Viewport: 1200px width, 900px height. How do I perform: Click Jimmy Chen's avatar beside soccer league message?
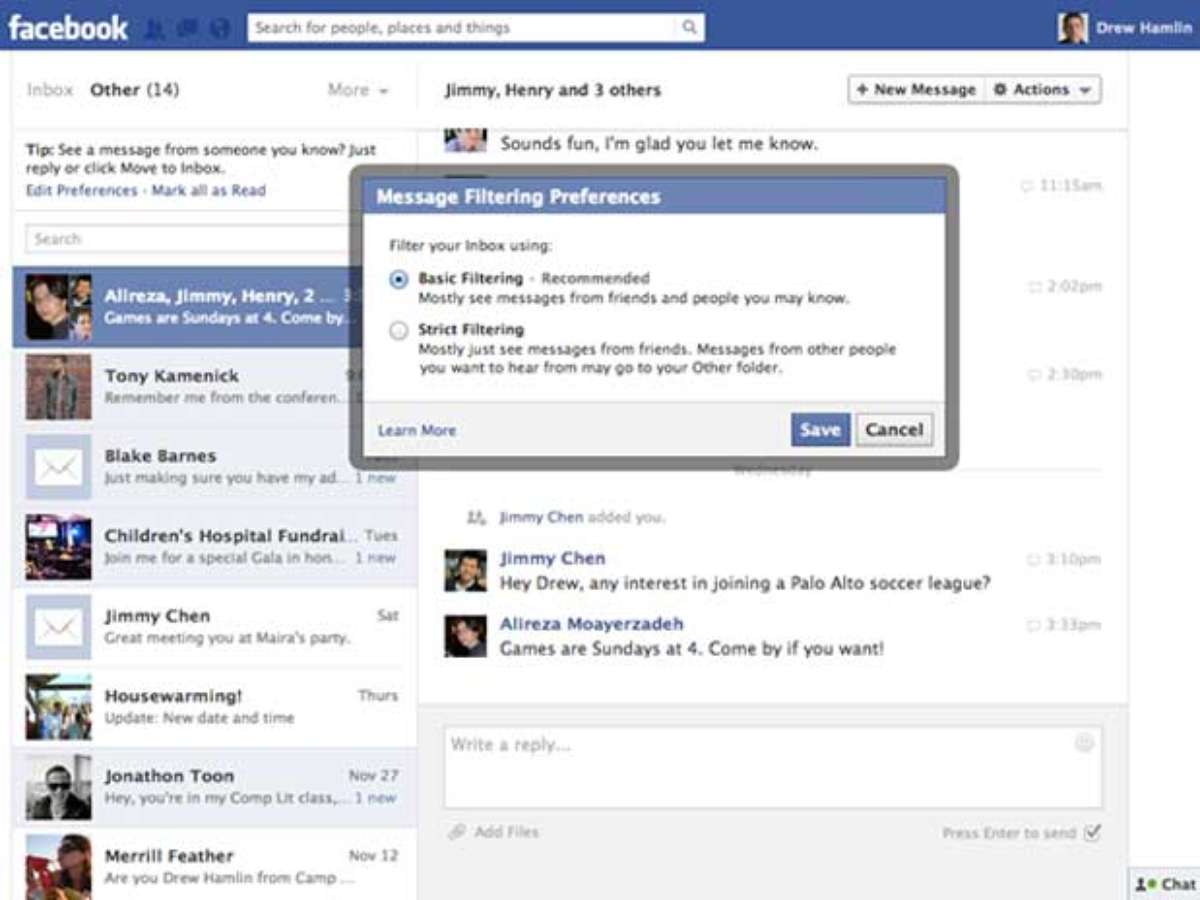(465, 570)
